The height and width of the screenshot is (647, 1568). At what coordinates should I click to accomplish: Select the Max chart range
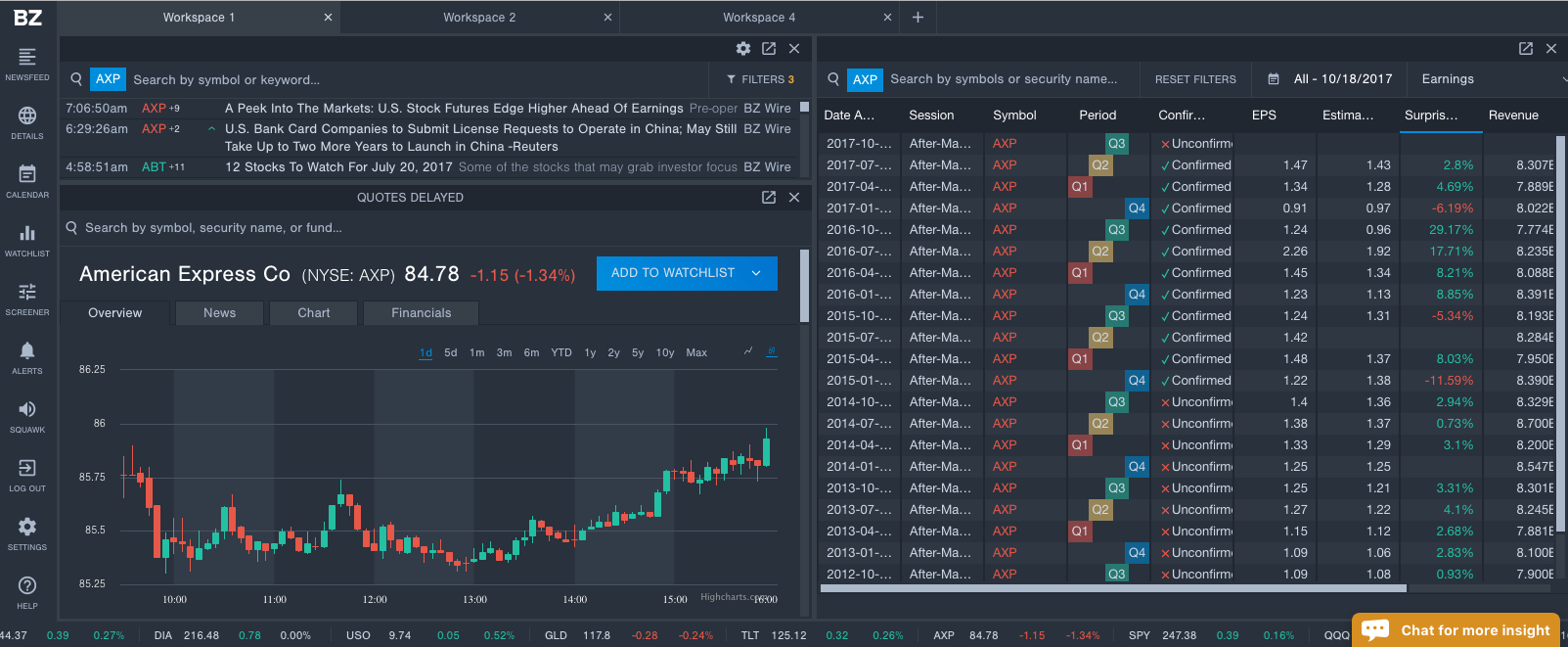(696, 352)
